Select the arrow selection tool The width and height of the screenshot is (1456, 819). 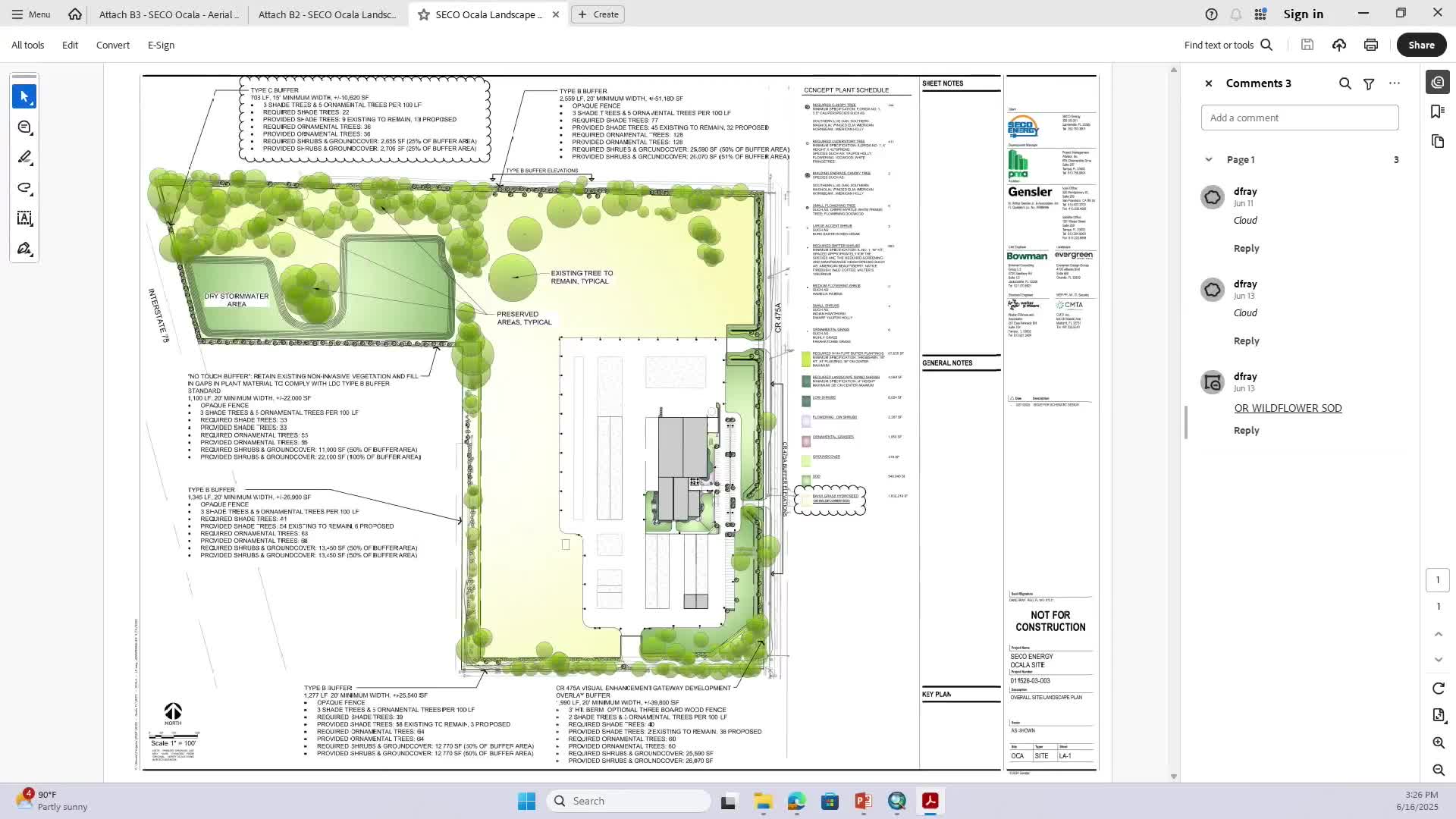pyautogui.click(x=24, y=96)
